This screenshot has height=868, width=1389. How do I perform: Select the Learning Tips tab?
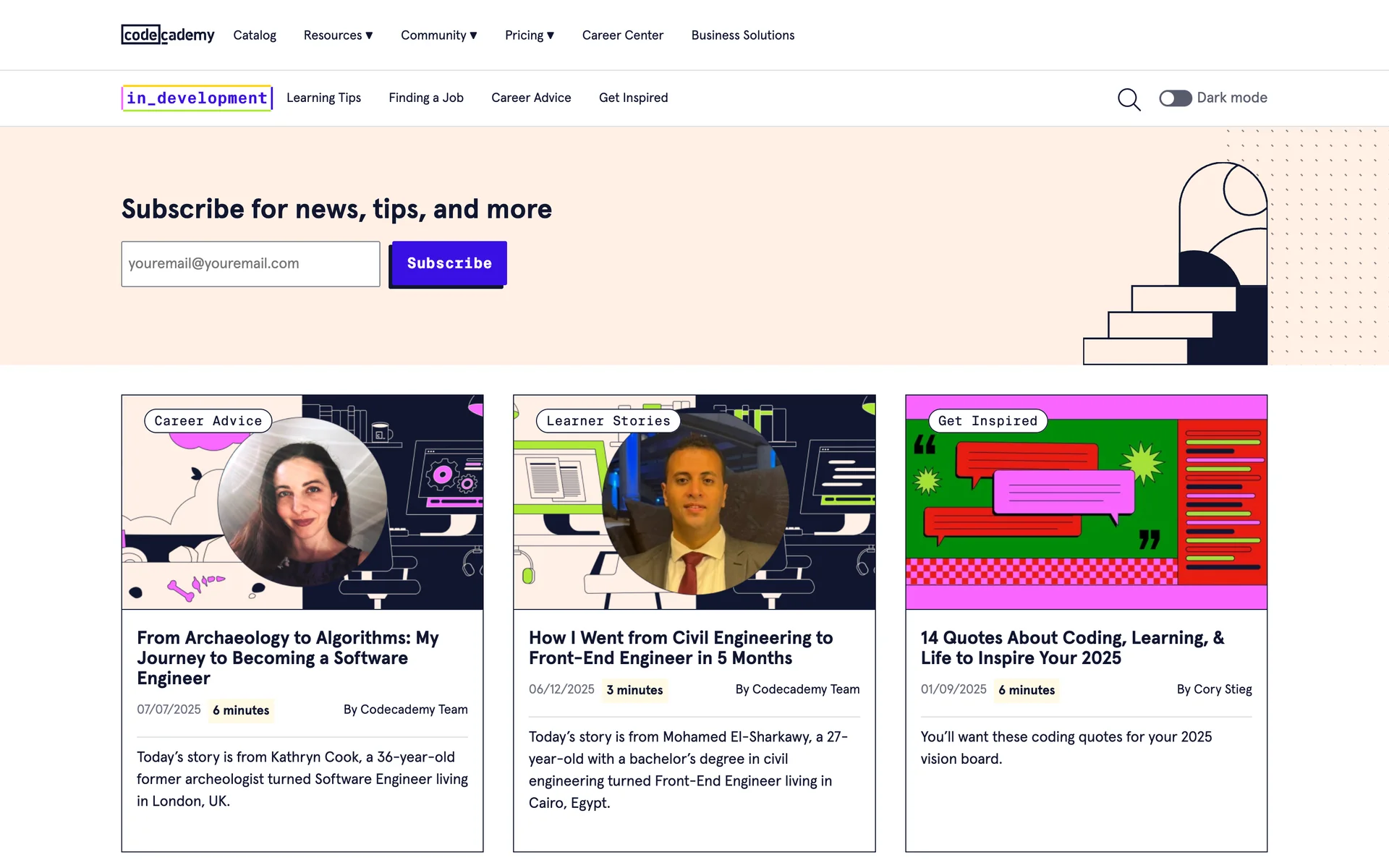323,98
